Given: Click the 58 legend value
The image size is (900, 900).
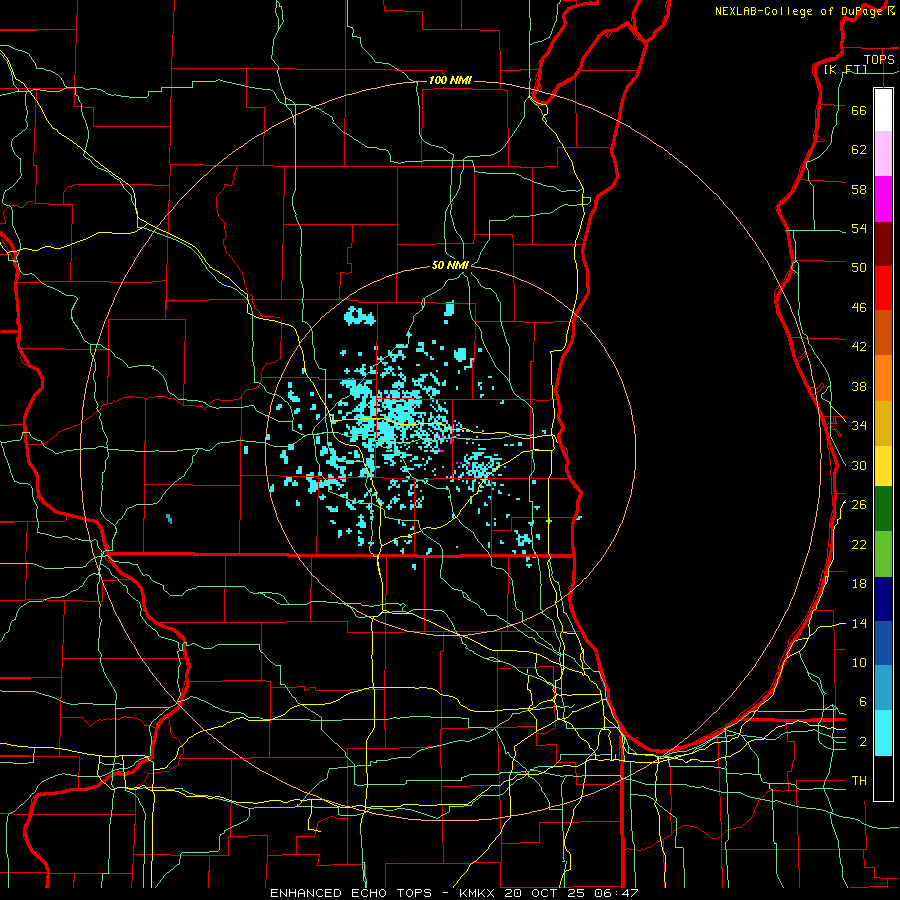Looking at the screenshot, I should pyautogui.click(x=859, y=189).
